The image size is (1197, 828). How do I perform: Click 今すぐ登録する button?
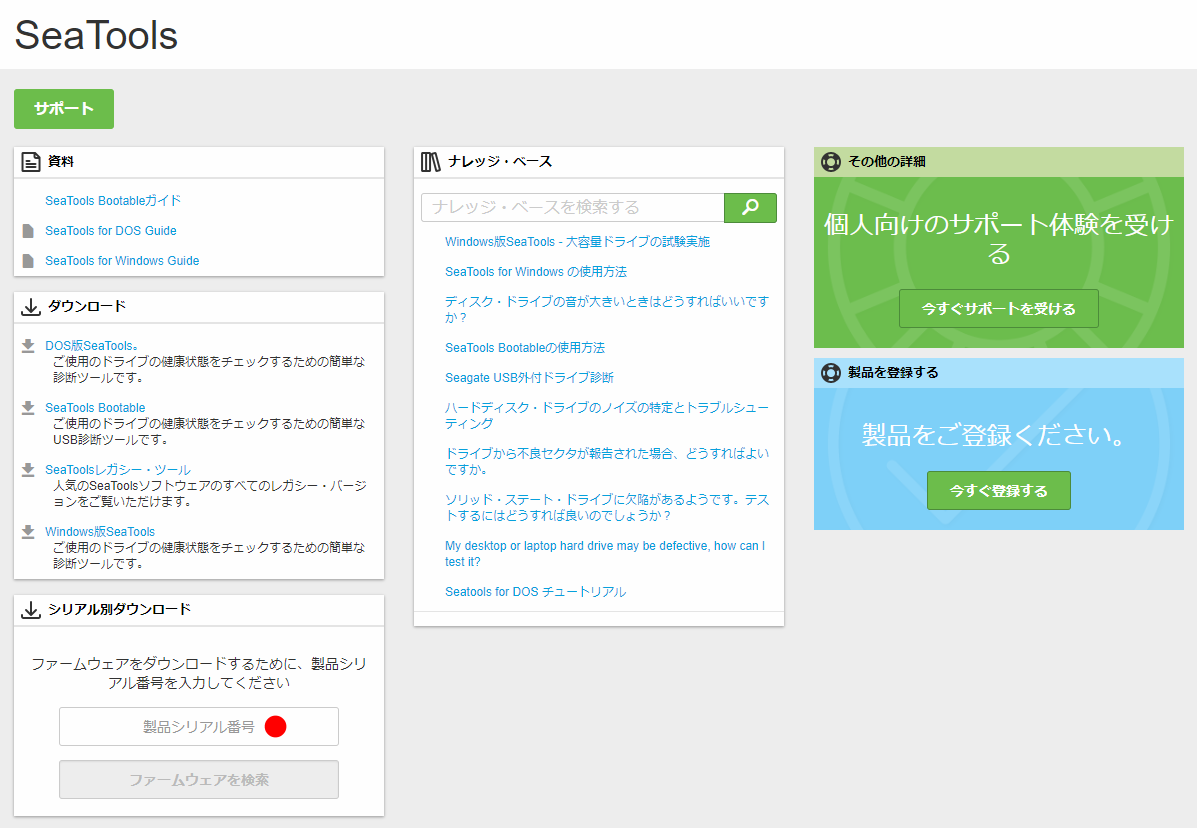(x=999, y=491)
